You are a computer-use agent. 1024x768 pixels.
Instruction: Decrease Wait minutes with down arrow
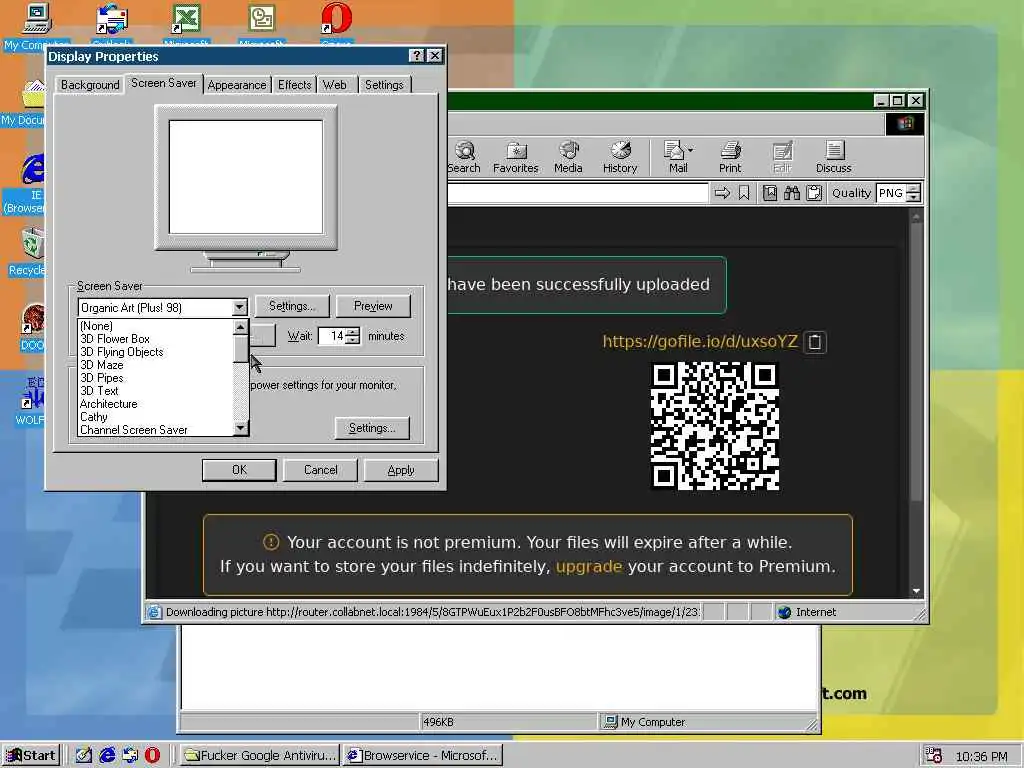pyautogui.click(x=353, y=340)
